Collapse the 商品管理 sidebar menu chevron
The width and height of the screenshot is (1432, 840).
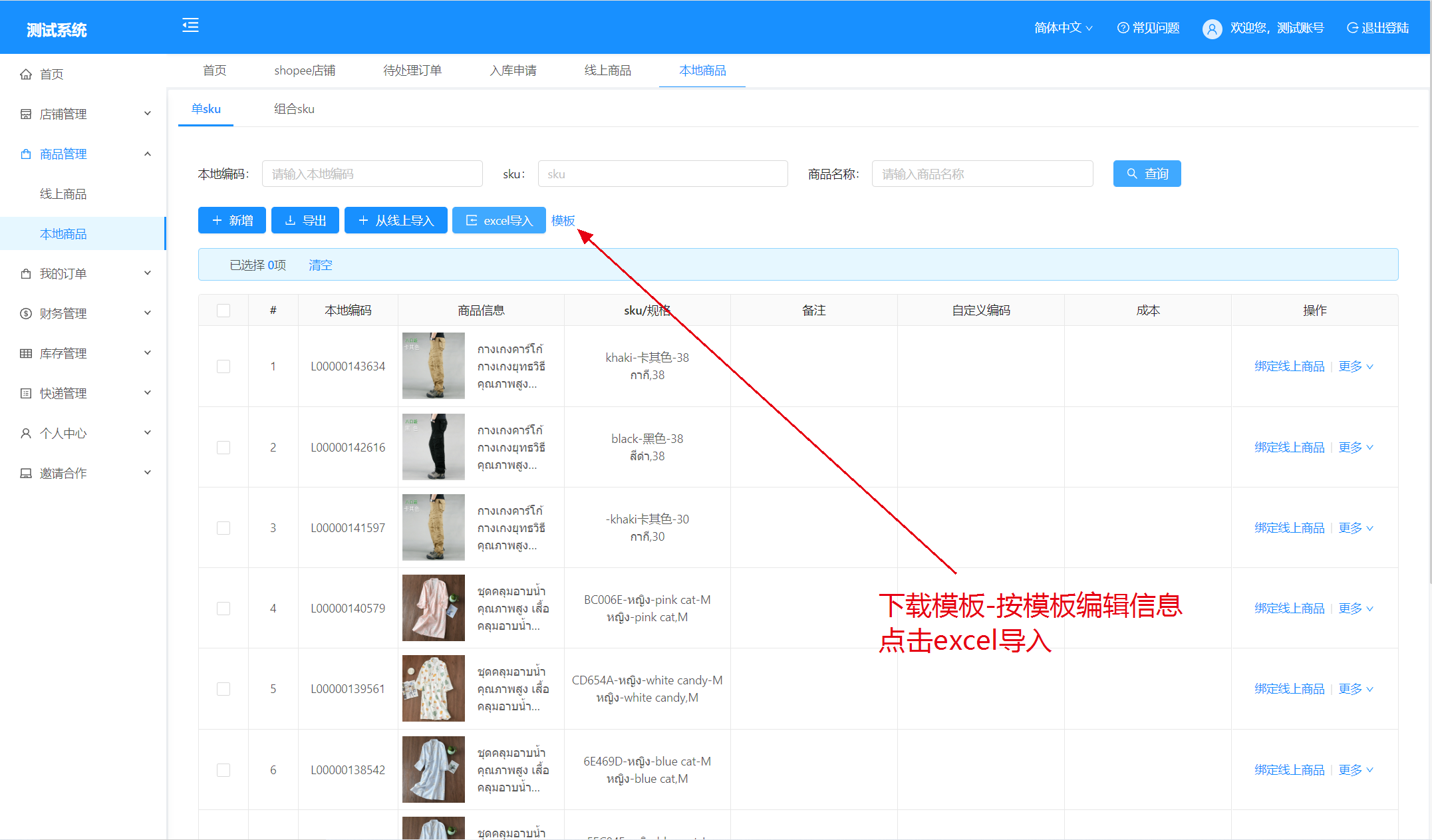pyautogui.click(x=148, y=154)
